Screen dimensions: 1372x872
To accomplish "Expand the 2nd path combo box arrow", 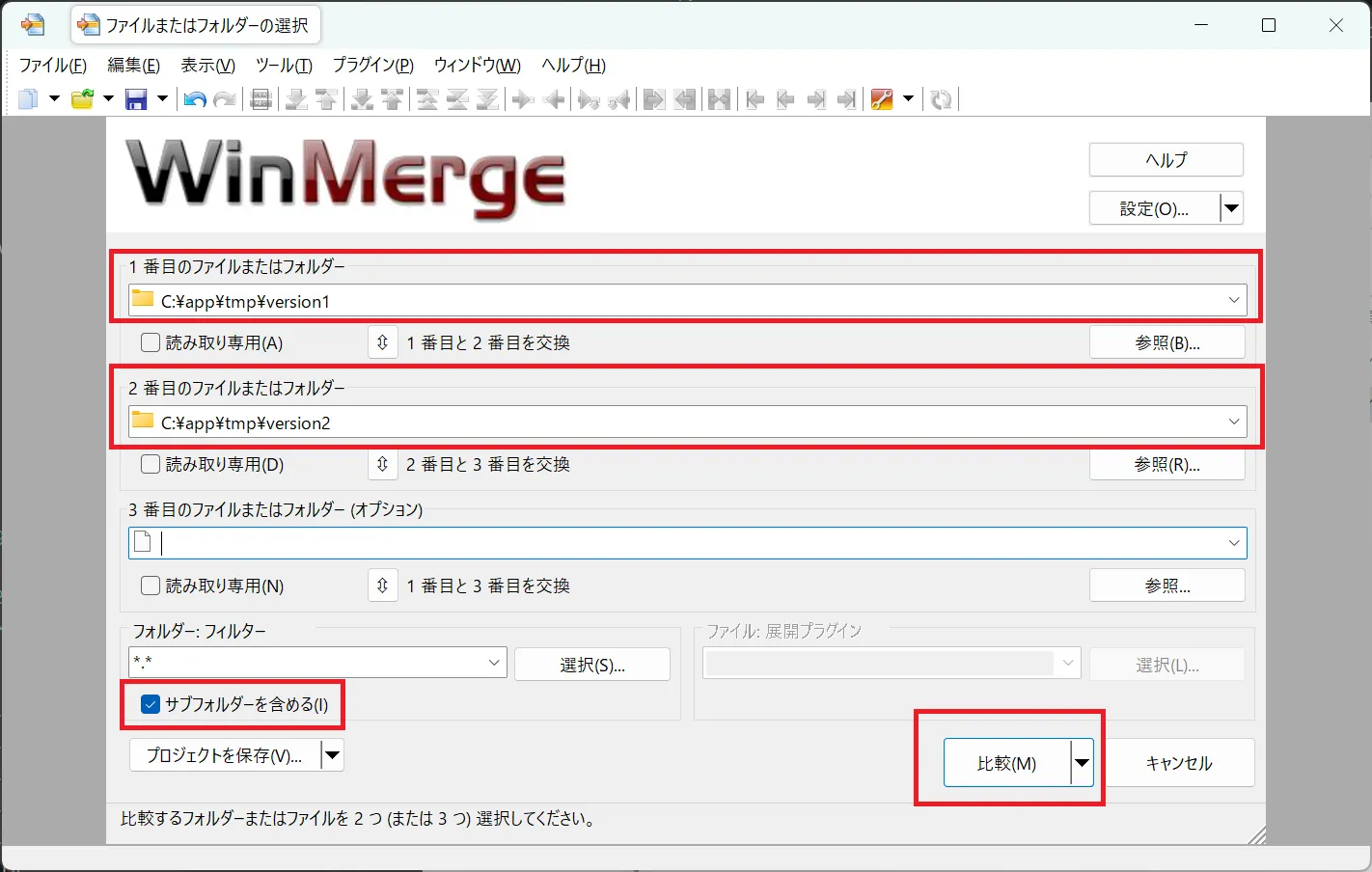I will tap(1233, 422).
